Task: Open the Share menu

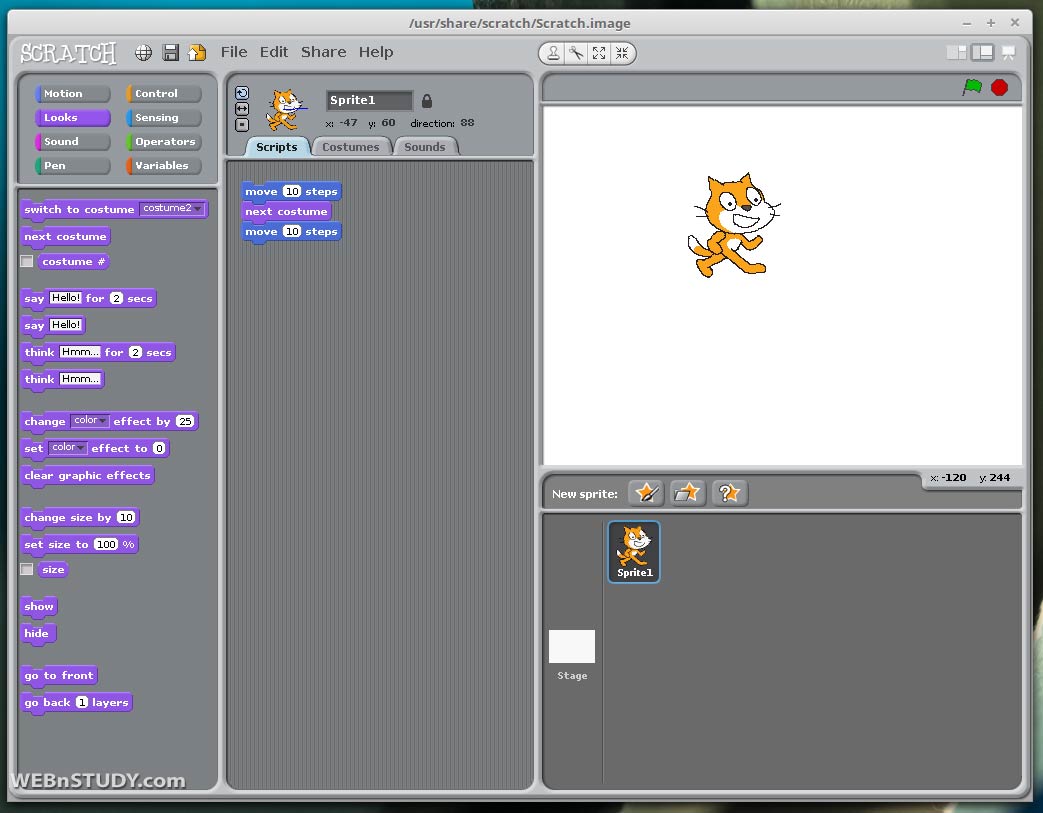Action: pyautogui.click(x=323, y=52)
